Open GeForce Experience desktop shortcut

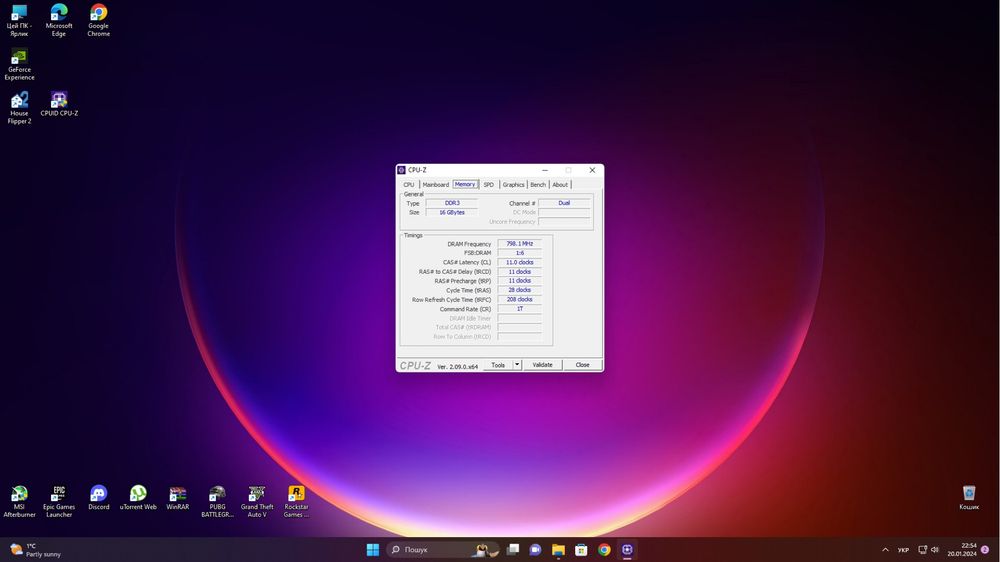pos(19,58)
